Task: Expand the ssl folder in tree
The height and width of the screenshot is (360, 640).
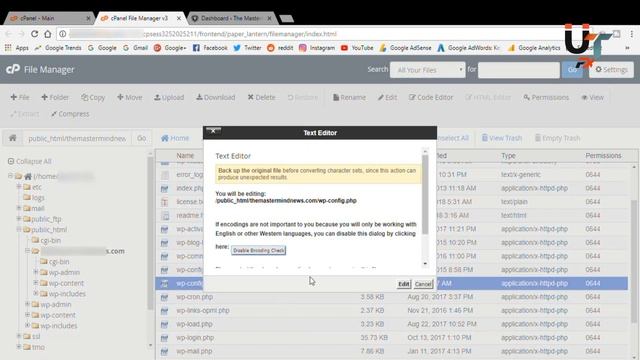Action: point(19,336)
